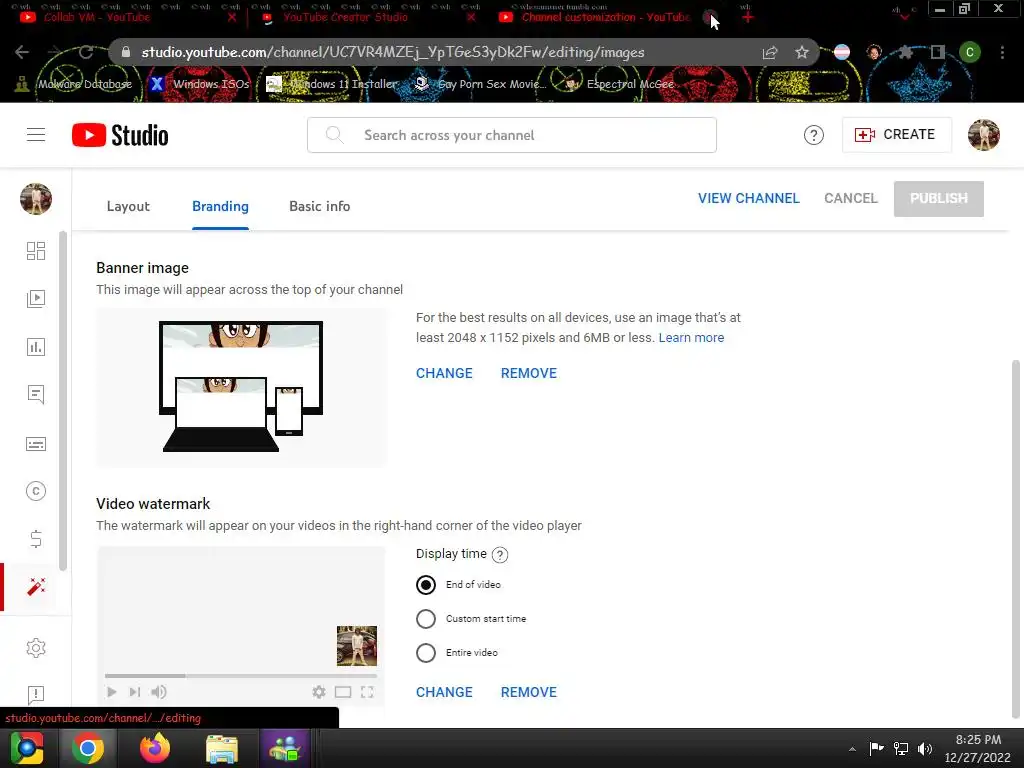Click volume icon in watermark preview
This screenshot has width=1024, height=768.
pyautogui.click(x=159, y=692)
